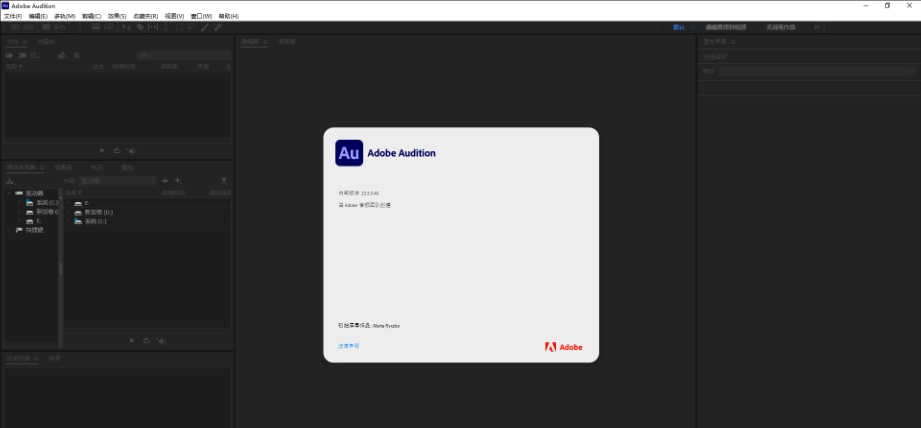The image size is (921, 428).
Task: Open the 窗口(W) menu
Action: click(201, 16)
